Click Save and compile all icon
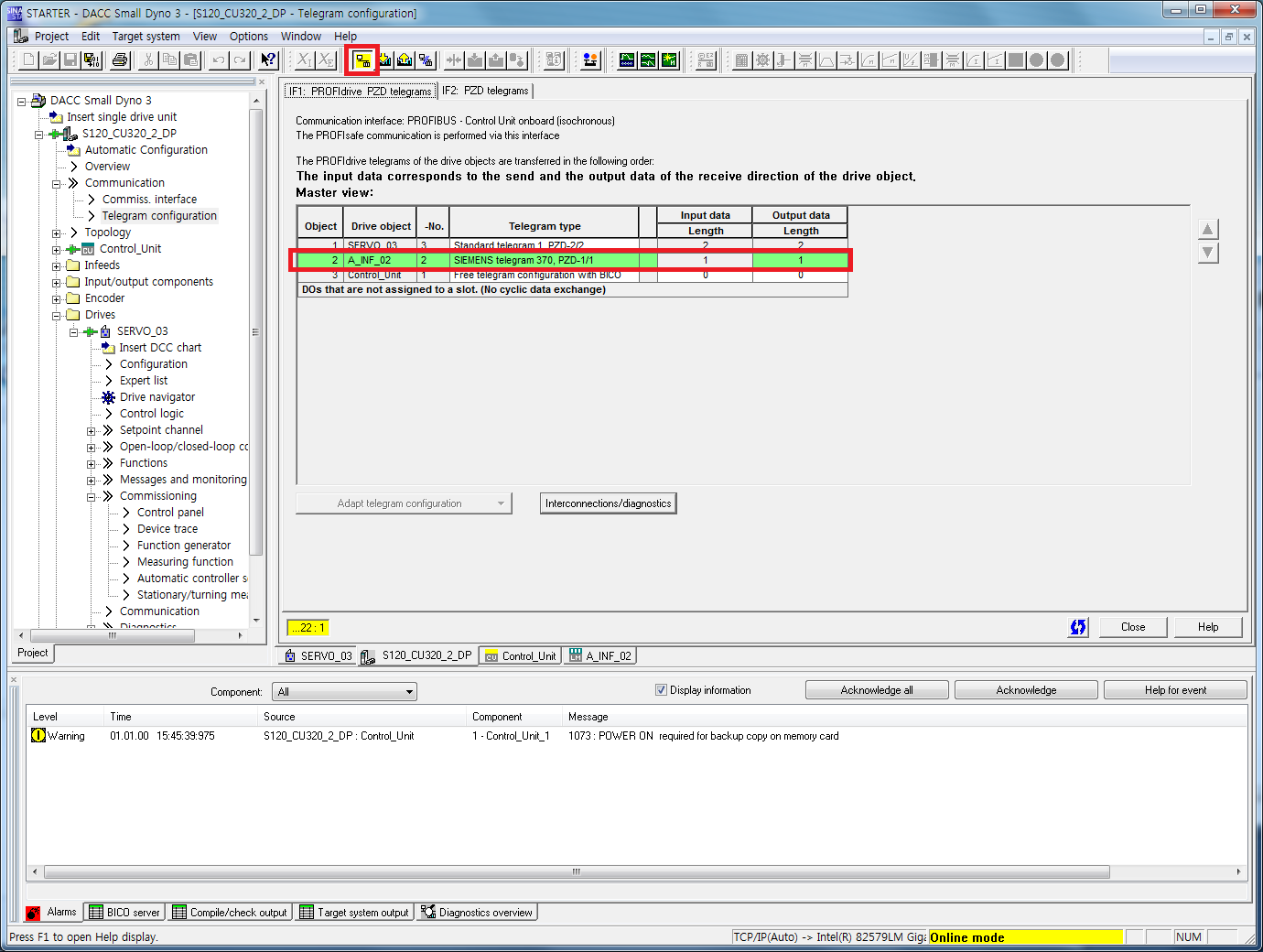Screen dimensions: 1263x952 click(91, 60)
